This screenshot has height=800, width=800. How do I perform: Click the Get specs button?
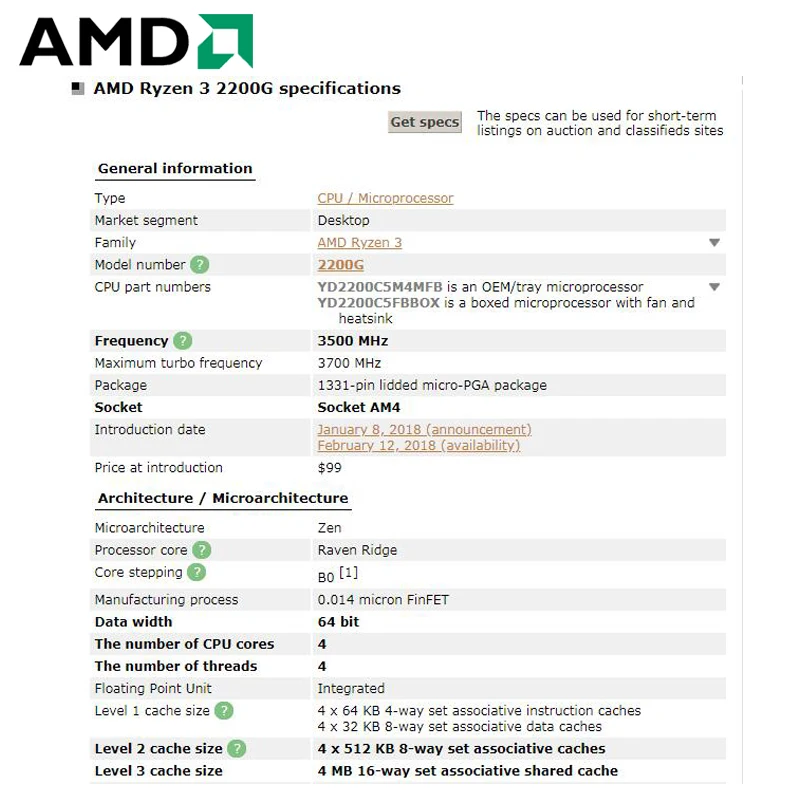[x=424, y=122]
